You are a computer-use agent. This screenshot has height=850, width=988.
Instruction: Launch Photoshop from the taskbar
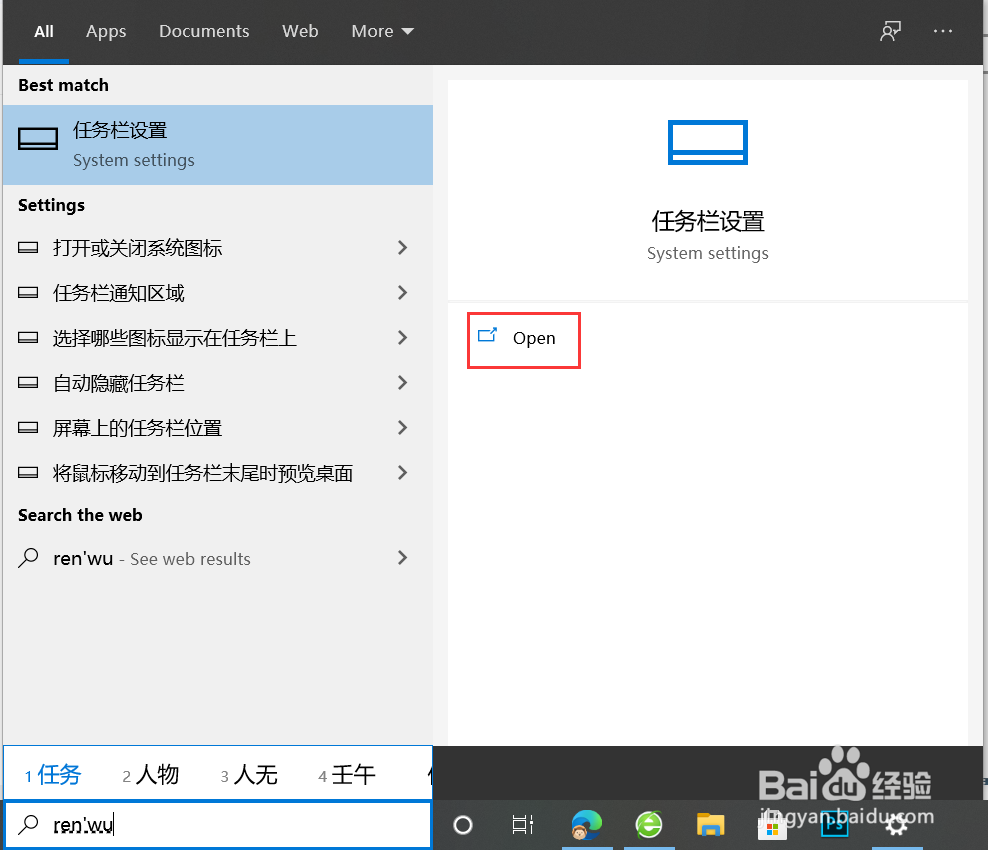point(834,825)
